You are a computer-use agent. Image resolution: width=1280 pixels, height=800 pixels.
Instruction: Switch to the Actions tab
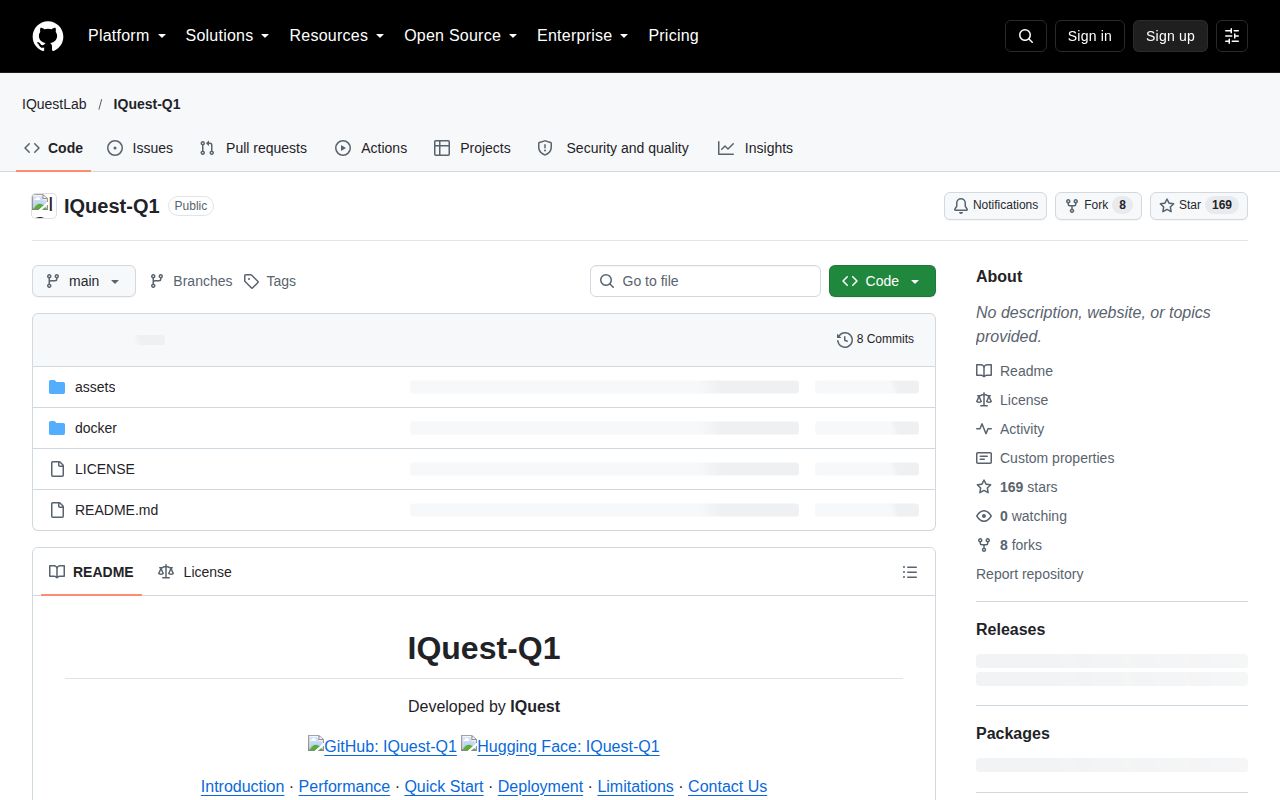tap(371, 148)
